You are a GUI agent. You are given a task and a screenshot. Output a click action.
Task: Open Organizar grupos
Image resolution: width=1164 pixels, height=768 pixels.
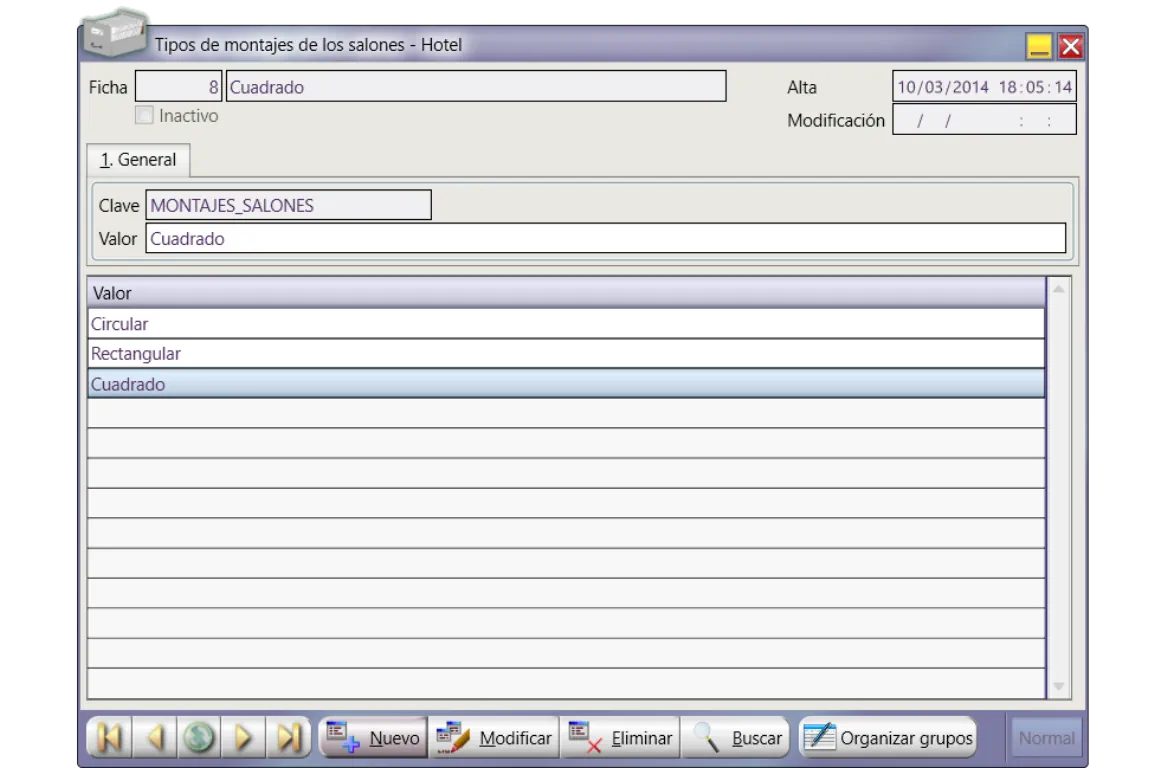(x=888, y=738)
